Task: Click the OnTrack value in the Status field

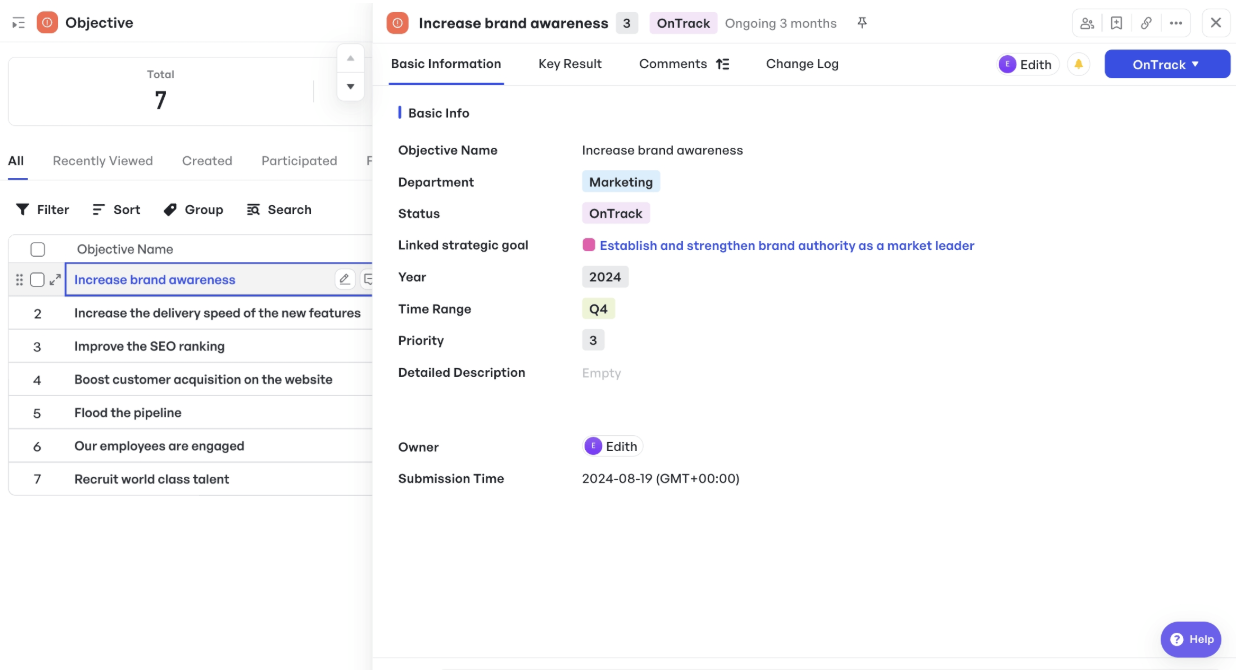Action: (616, 213)
